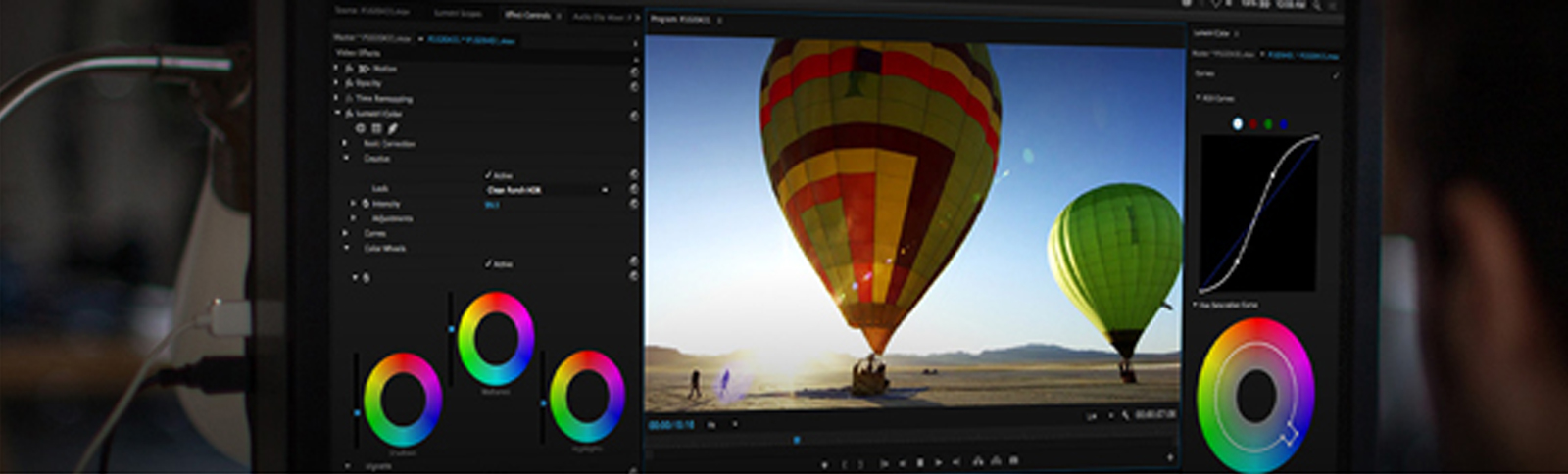Viewport: 1568px width, 474px height.
Task: Expand the Motion effect properties
Action: coord(336,69)
